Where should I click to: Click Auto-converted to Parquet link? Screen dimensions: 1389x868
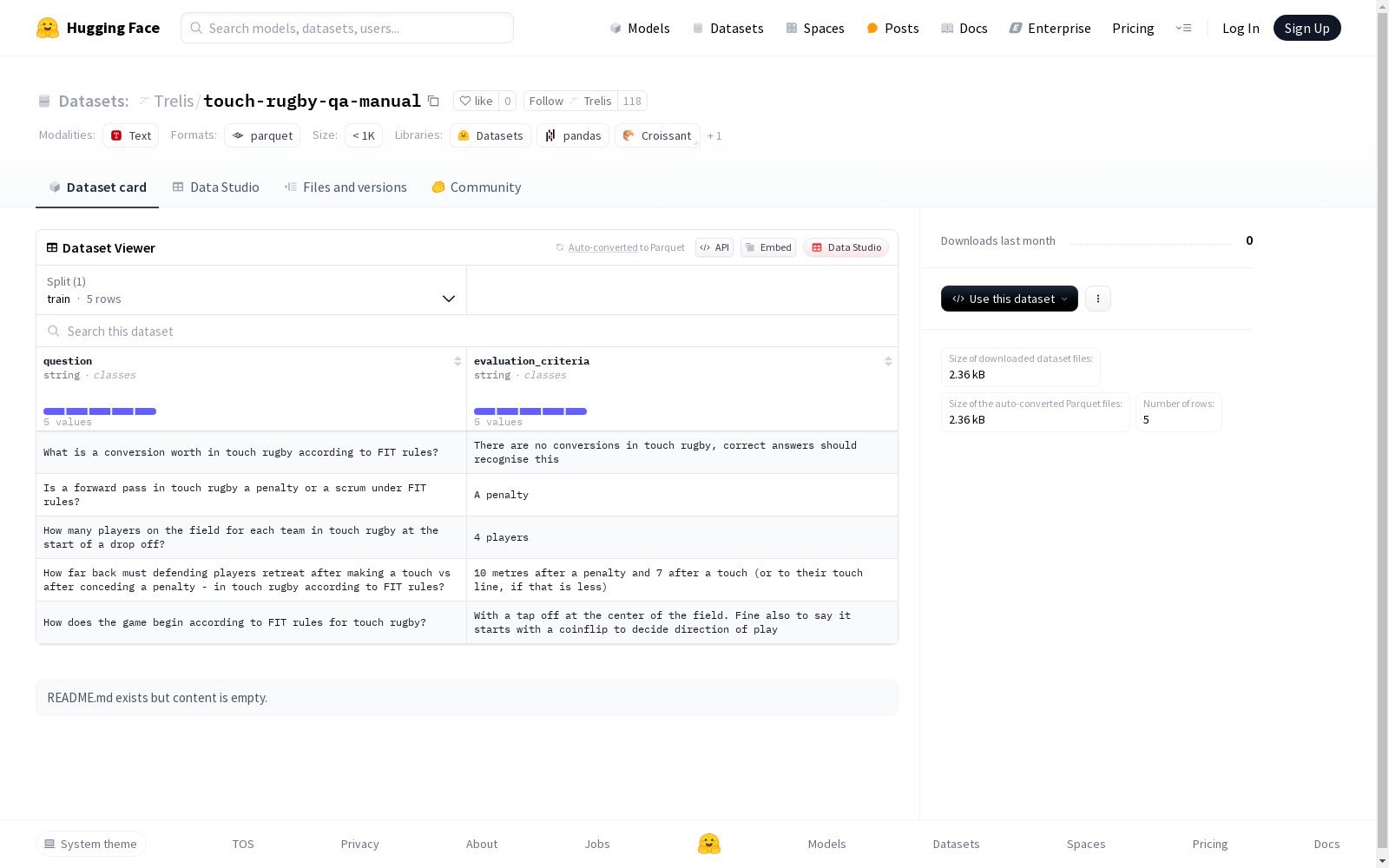point(621,247)
